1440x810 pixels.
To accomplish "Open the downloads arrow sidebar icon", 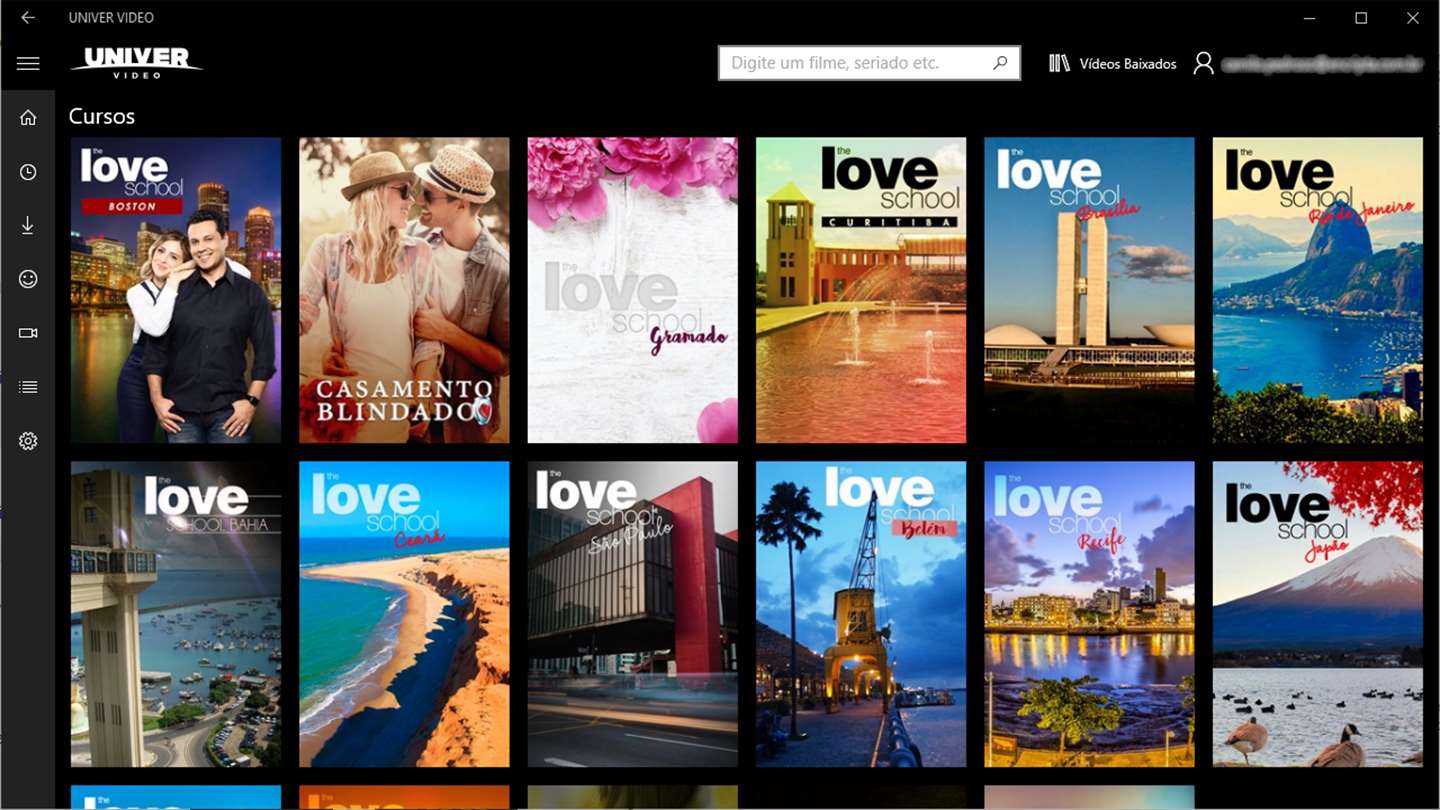I will (x=28, y=226).
